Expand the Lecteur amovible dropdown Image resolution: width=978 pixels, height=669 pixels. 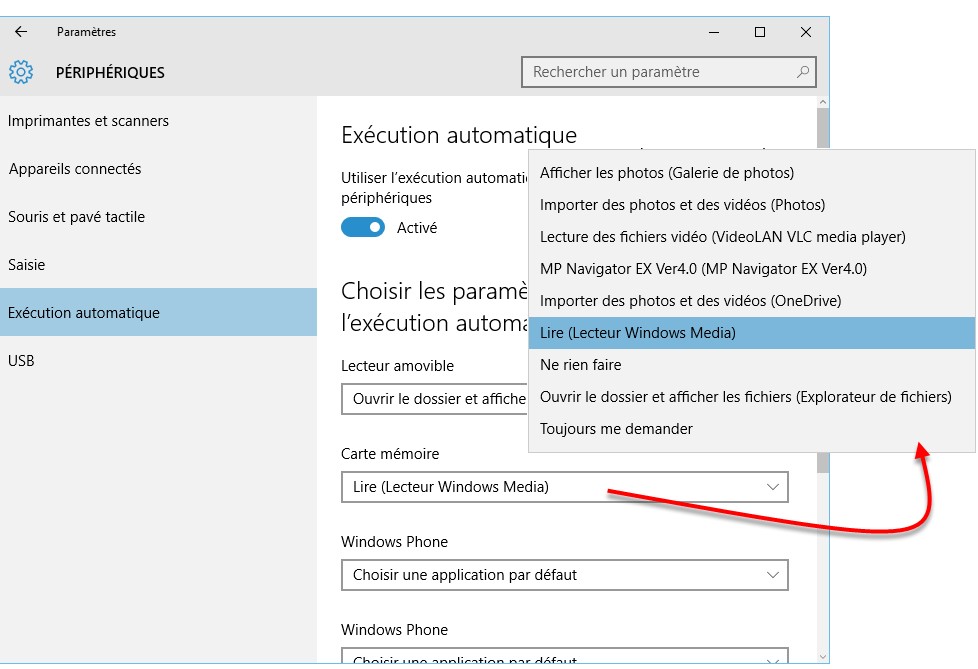pyautogui.click(x=435, y=399)
